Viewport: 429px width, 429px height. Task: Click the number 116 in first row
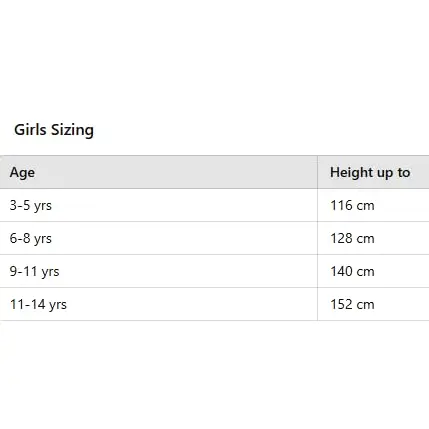(341, 205)
